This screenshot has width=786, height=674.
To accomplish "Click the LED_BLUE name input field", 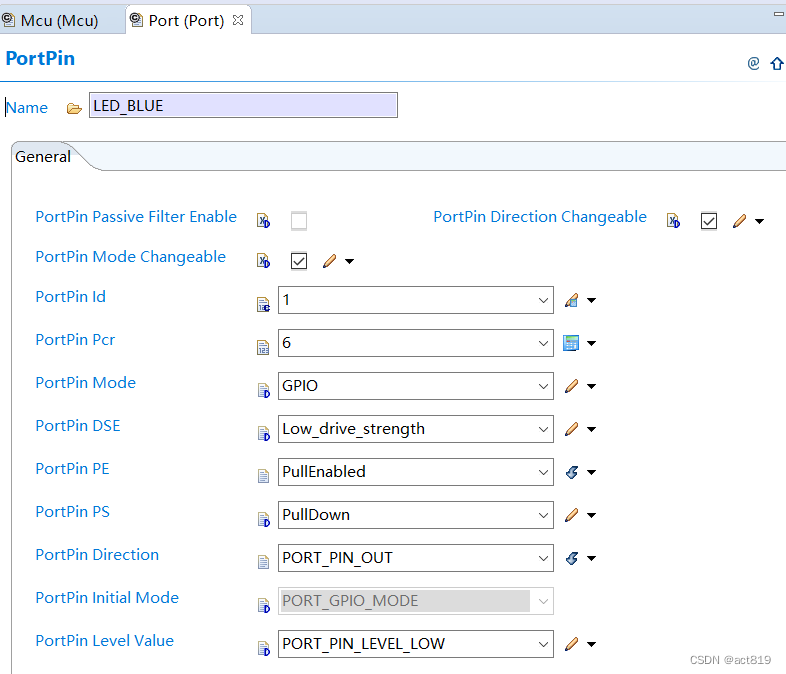I will (243, 105).
